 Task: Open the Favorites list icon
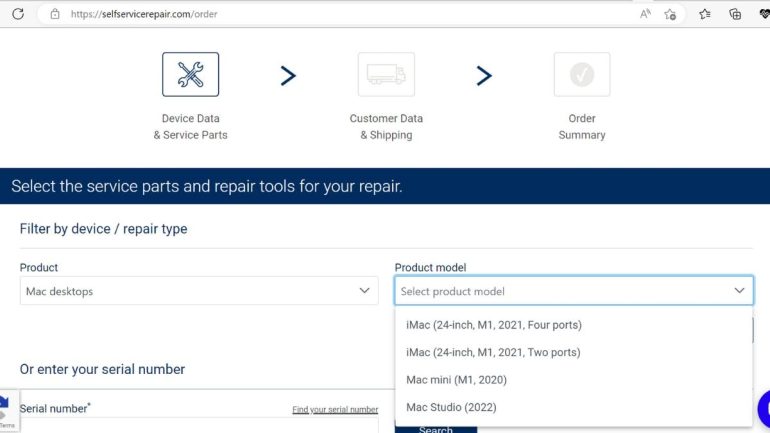[705, 14]
